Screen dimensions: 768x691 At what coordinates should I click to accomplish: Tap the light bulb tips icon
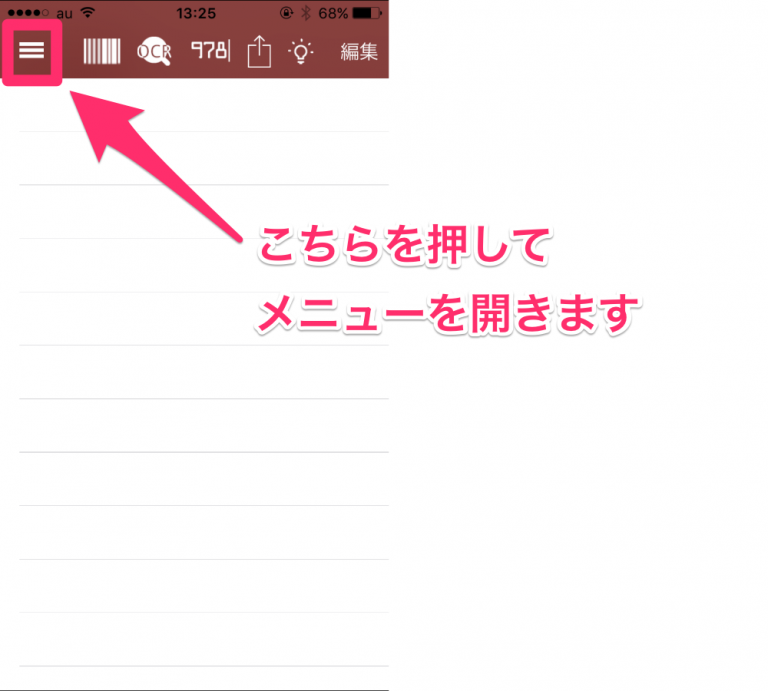(x=301, y=51)
